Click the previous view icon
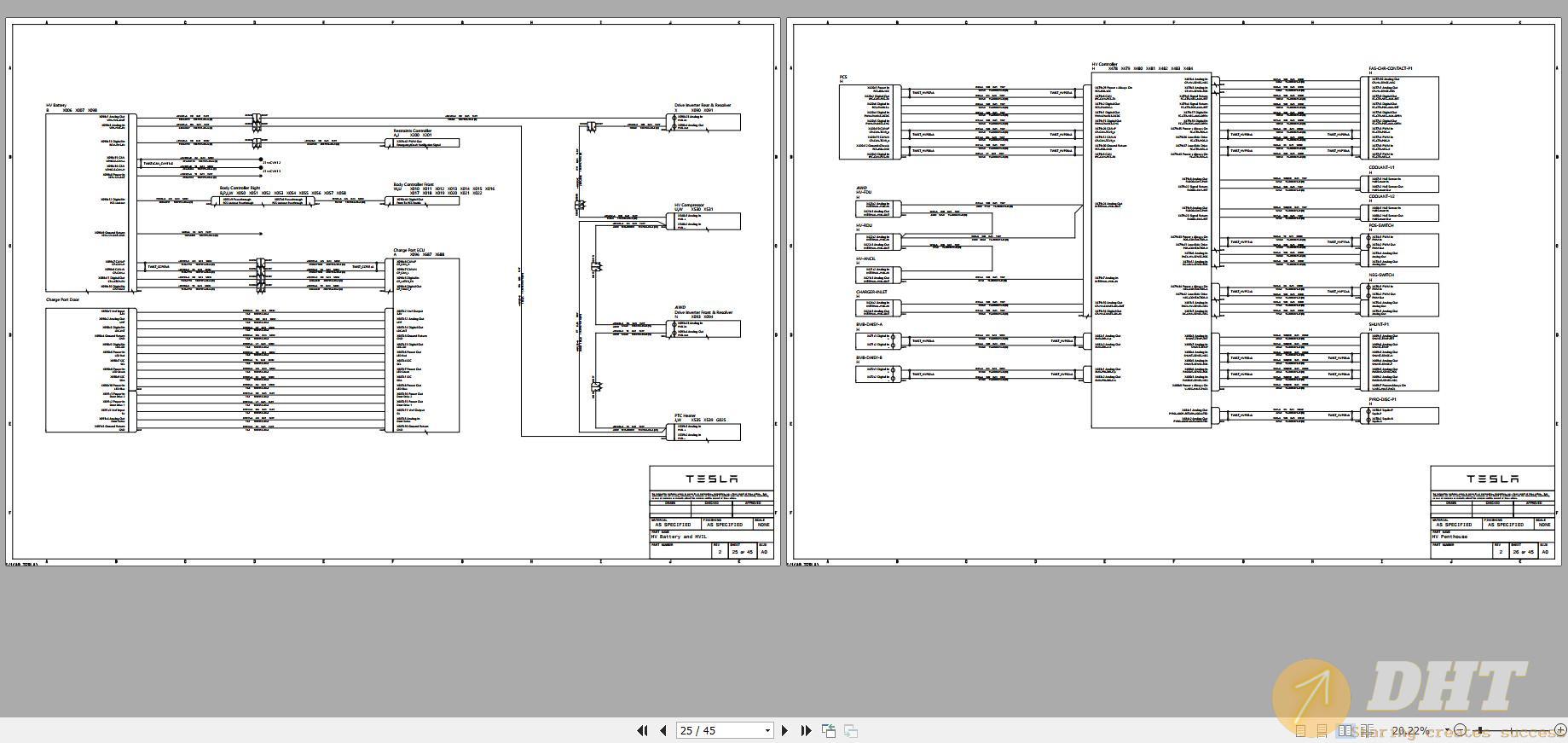This screenshot has height=743, width=1568. tap(829, 730)
